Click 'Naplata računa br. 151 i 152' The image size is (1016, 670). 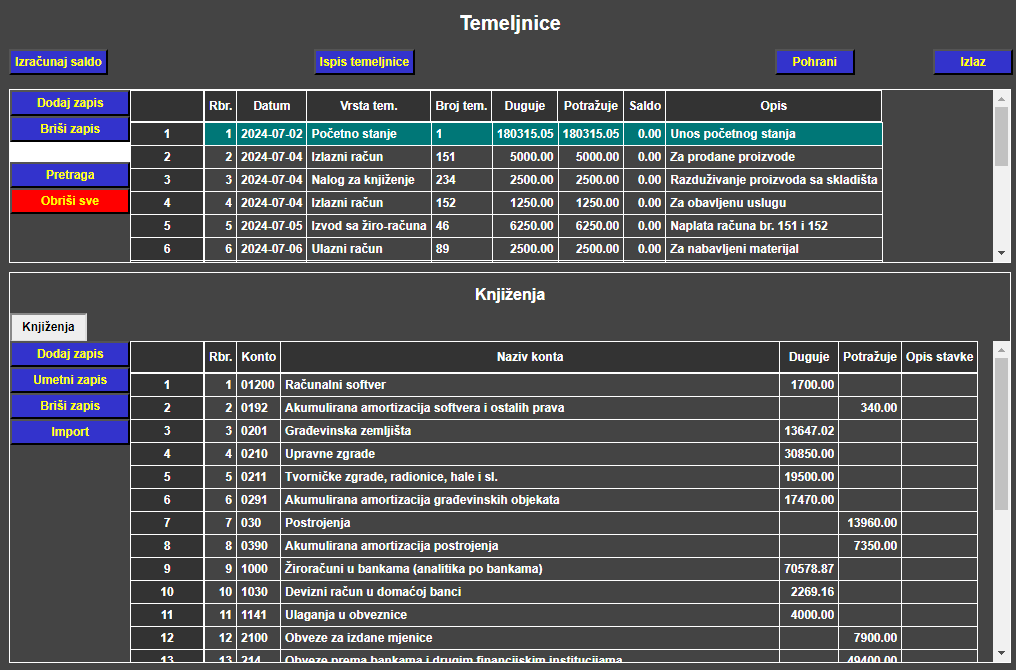click(774, 226)
